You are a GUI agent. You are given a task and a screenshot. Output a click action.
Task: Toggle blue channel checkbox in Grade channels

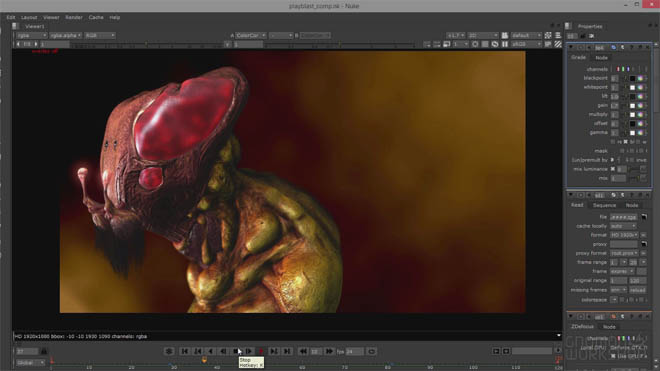tap(628, 69)
